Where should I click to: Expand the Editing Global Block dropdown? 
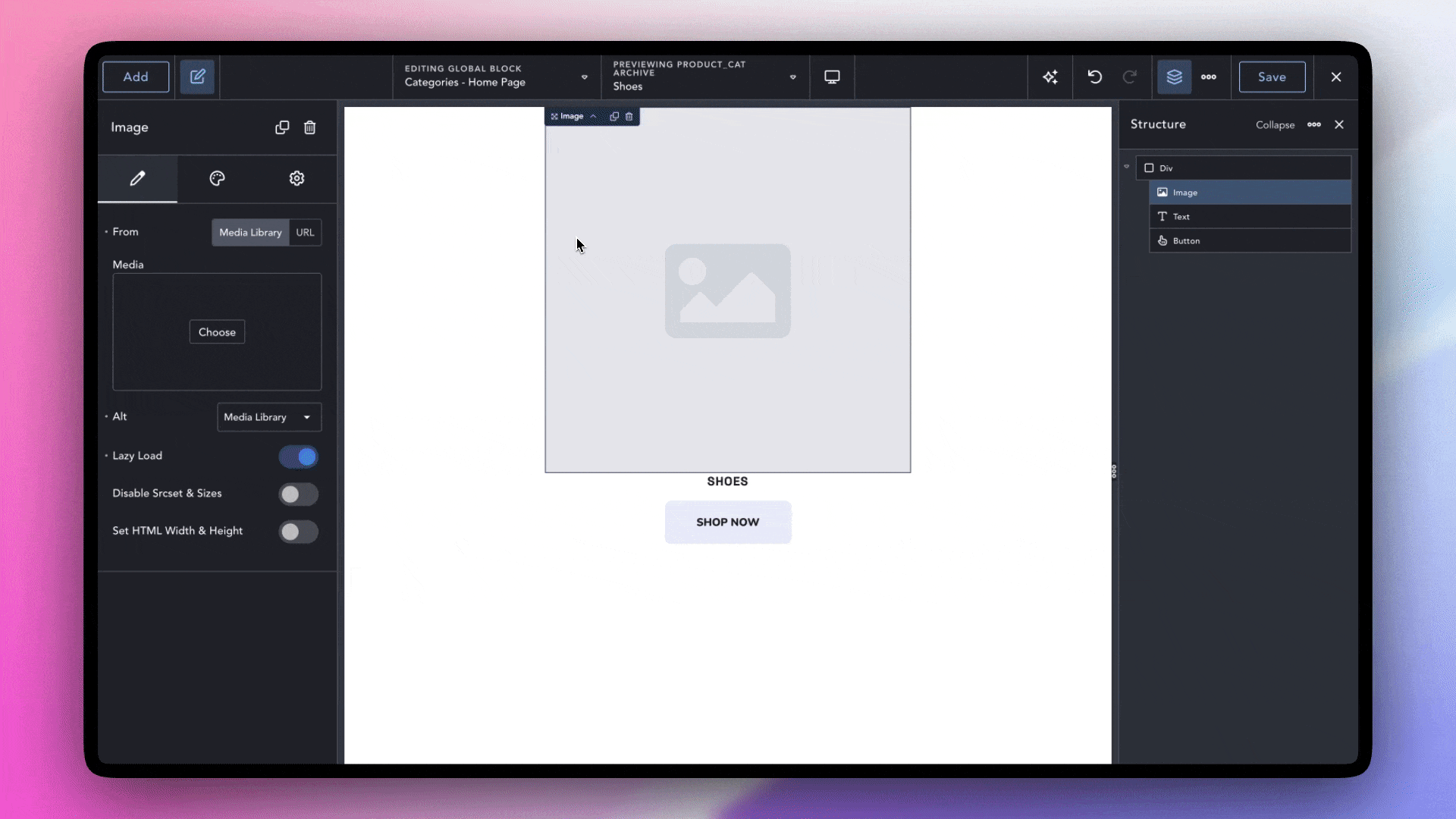point(584,77)
